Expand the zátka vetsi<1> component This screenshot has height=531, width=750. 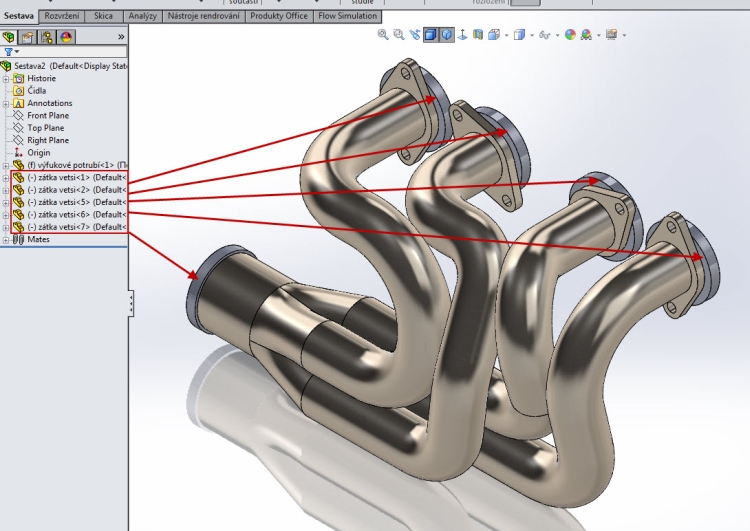tap(6, 177)
